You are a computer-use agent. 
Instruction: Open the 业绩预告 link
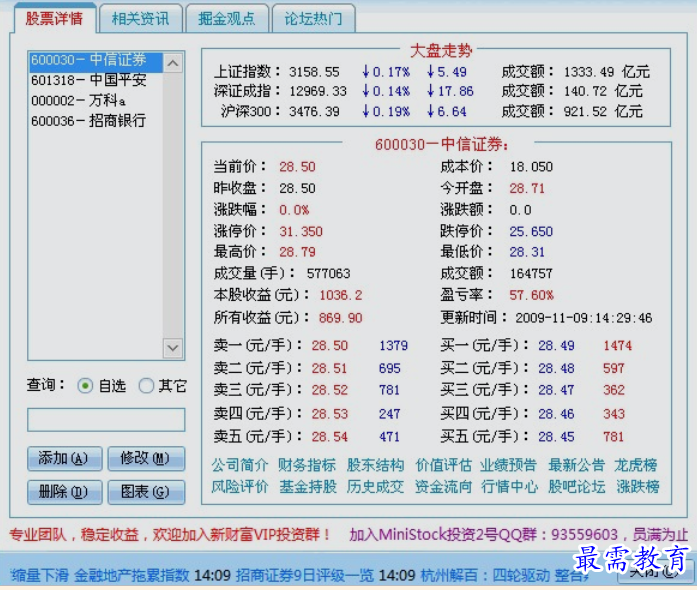coord(509,465)
